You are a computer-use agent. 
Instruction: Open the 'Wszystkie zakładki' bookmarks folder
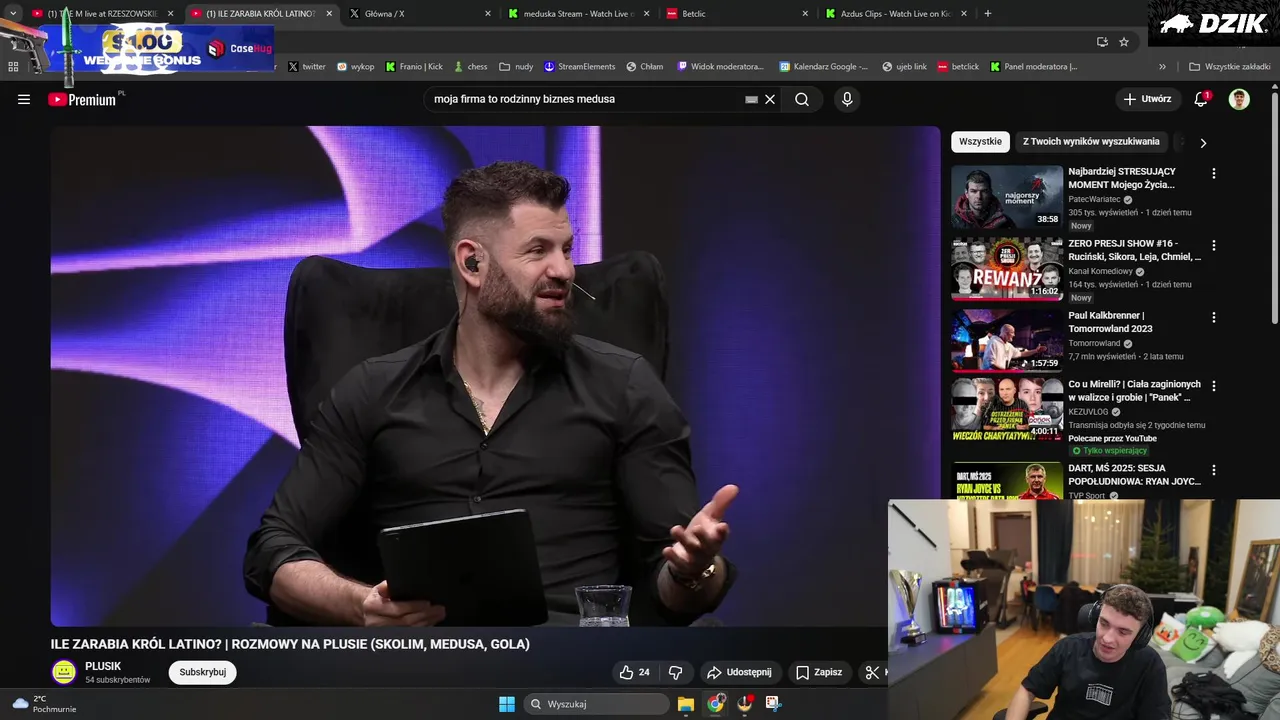point(1229,67)
